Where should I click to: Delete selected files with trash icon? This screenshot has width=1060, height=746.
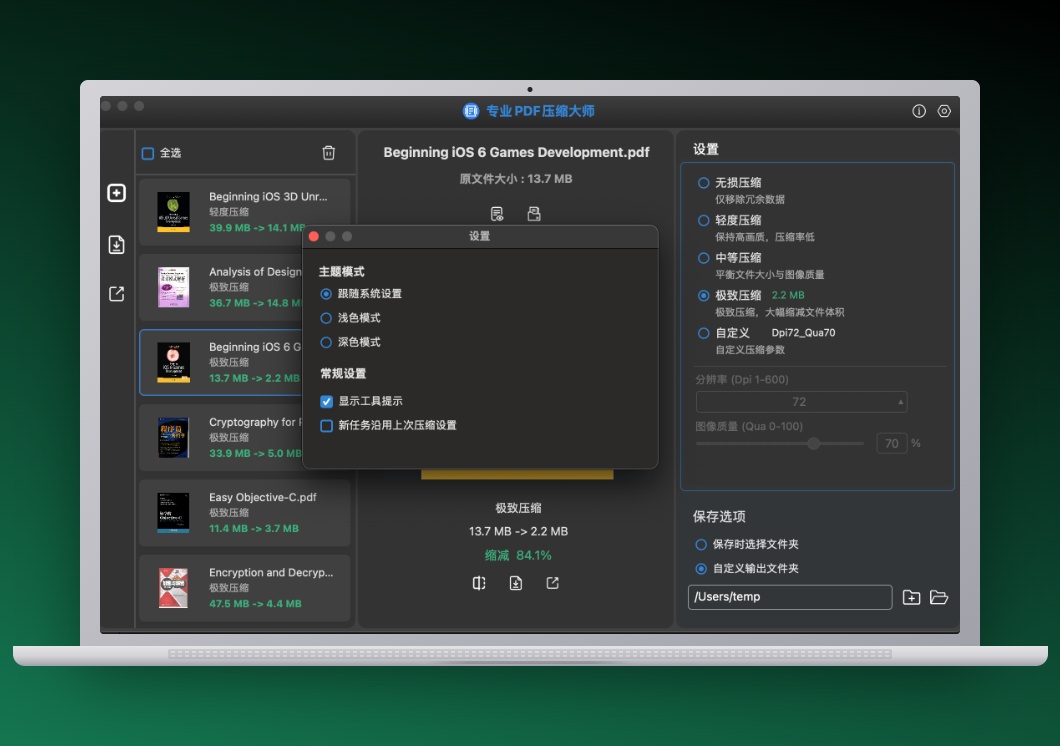tap(329, 153)
